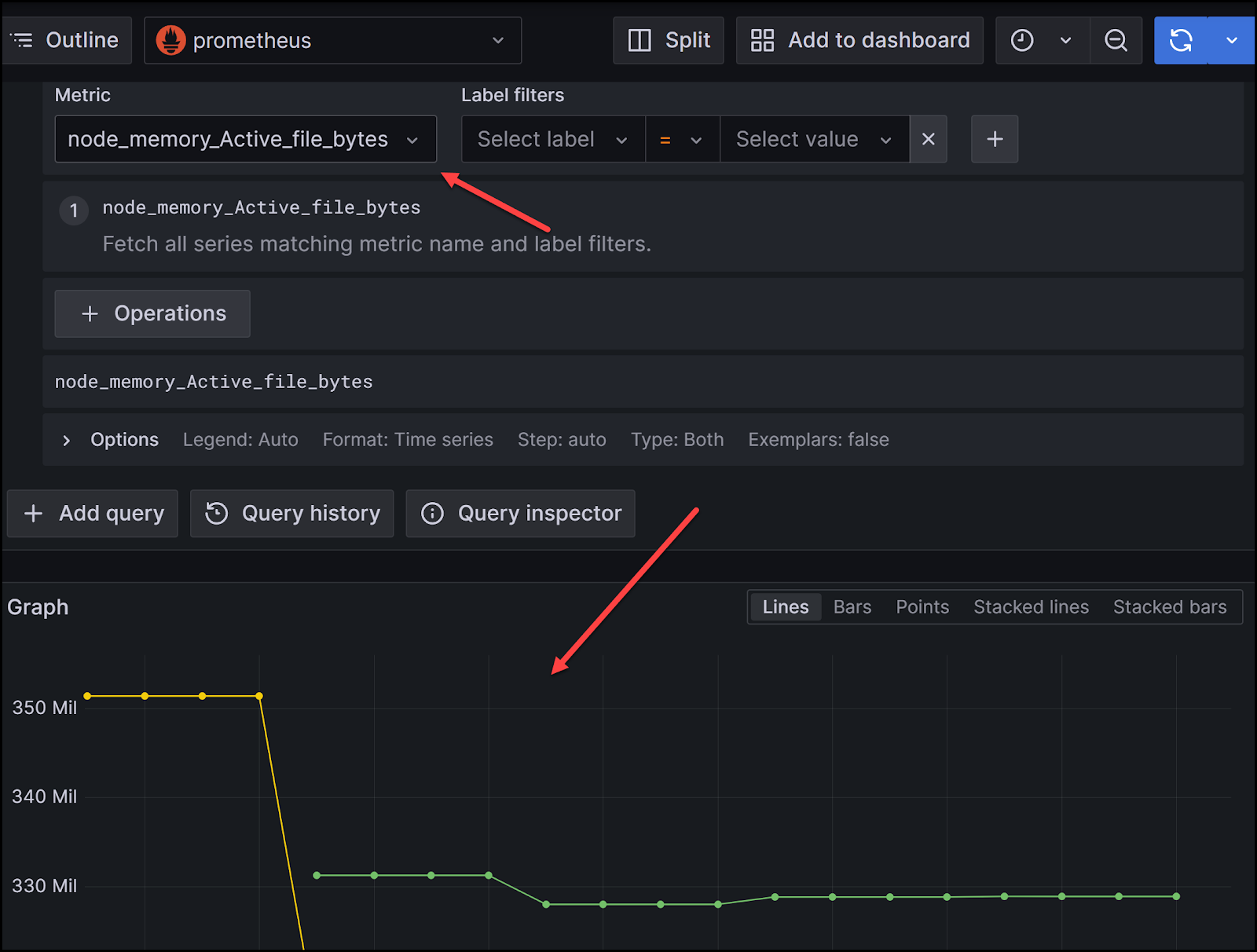Click the 340 Mil axis label
The height and width of the screenshot is (952, 1257).
click(x=45, y=796)
